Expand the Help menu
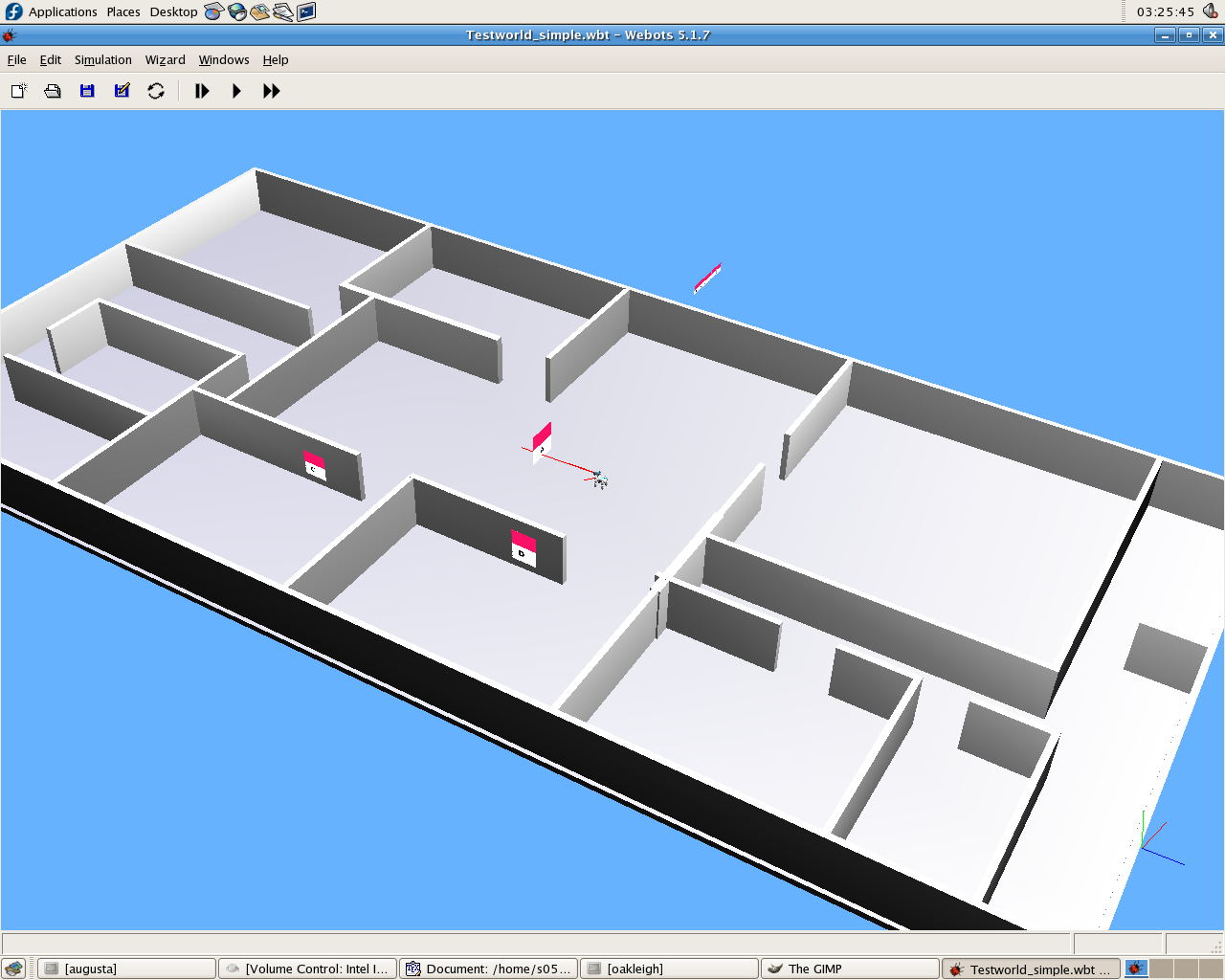The height and width of the screenshot is (980, 1225). [276, 59]
